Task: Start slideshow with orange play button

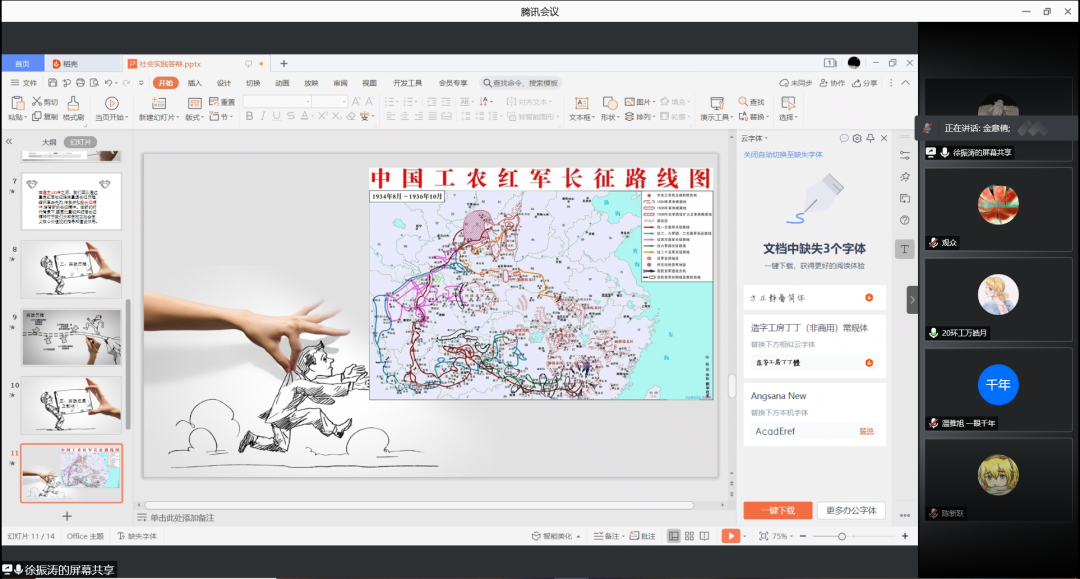Action: pos(731,536)
